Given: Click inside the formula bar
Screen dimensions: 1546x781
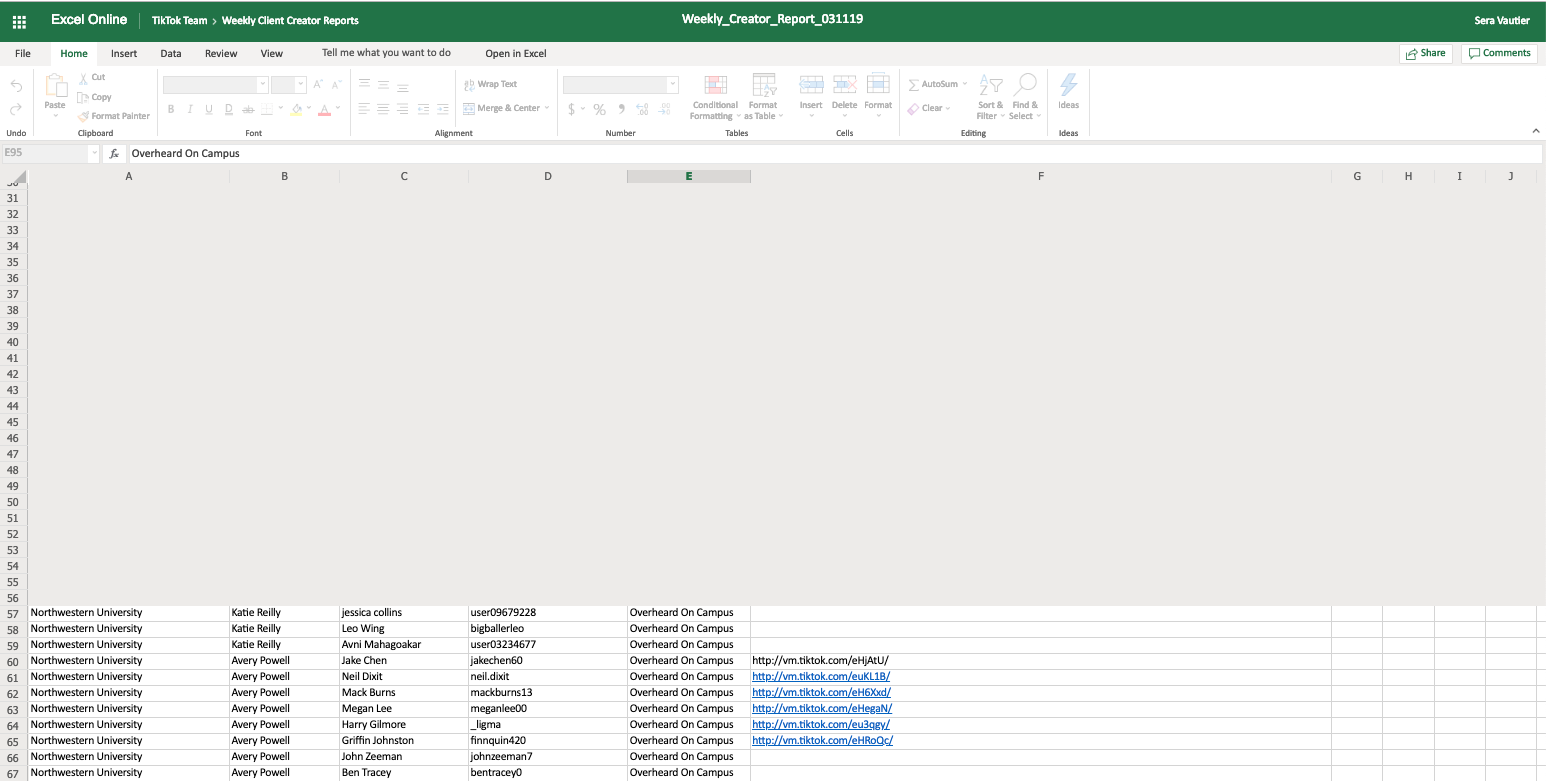Looking at the screenshot, I should [500, 153].
